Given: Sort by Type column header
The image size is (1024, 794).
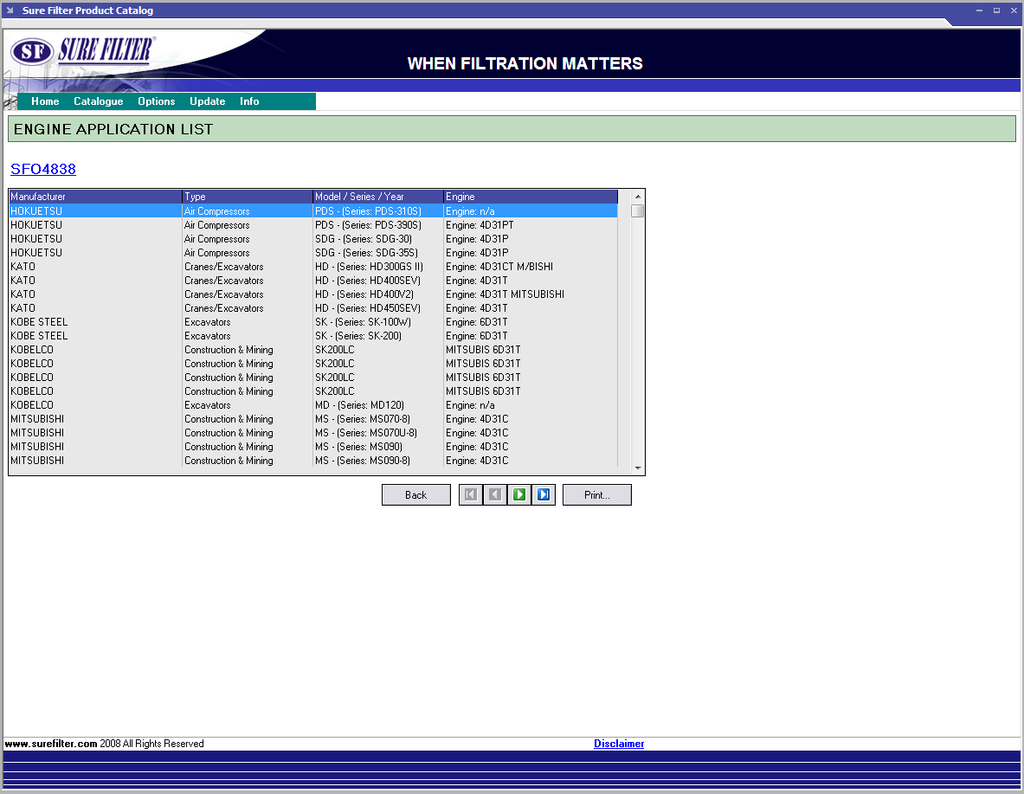Looking at the screenshot, I should [248, 197].
